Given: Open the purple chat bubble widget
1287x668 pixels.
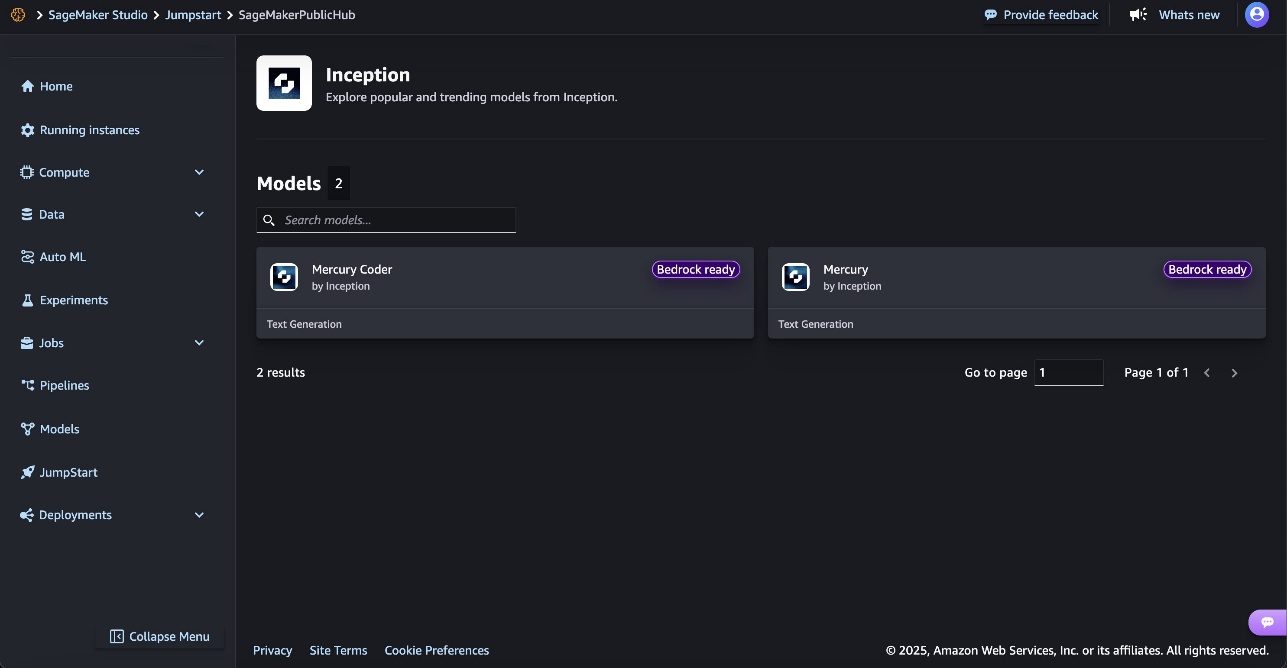Looking at the screenshot, I should pyautogui.click(x=1267, y=622).
